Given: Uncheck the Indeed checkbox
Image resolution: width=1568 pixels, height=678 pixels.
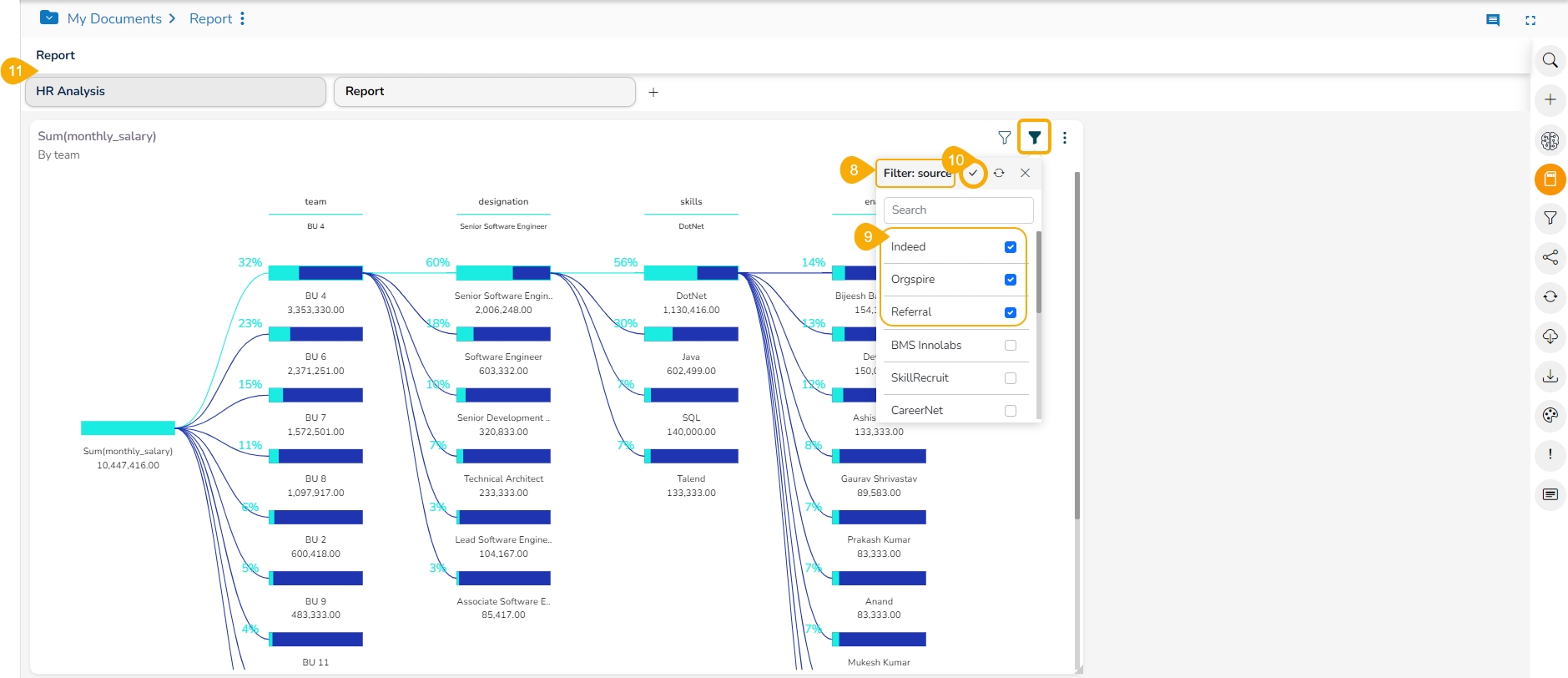Looking at the screenshot, I should [x=1010, y=247].
